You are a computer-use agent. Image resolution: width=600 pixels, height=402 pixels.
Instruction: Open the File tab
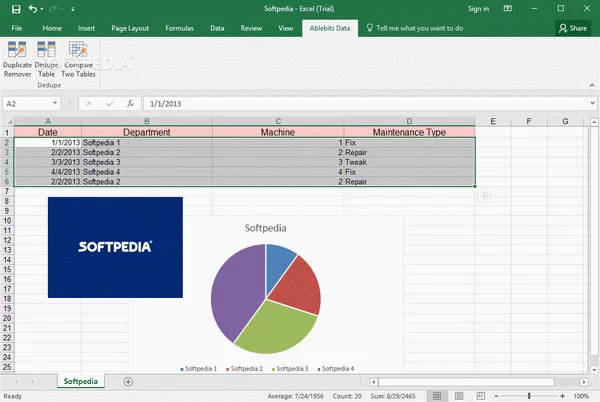[x=17, y=28]
